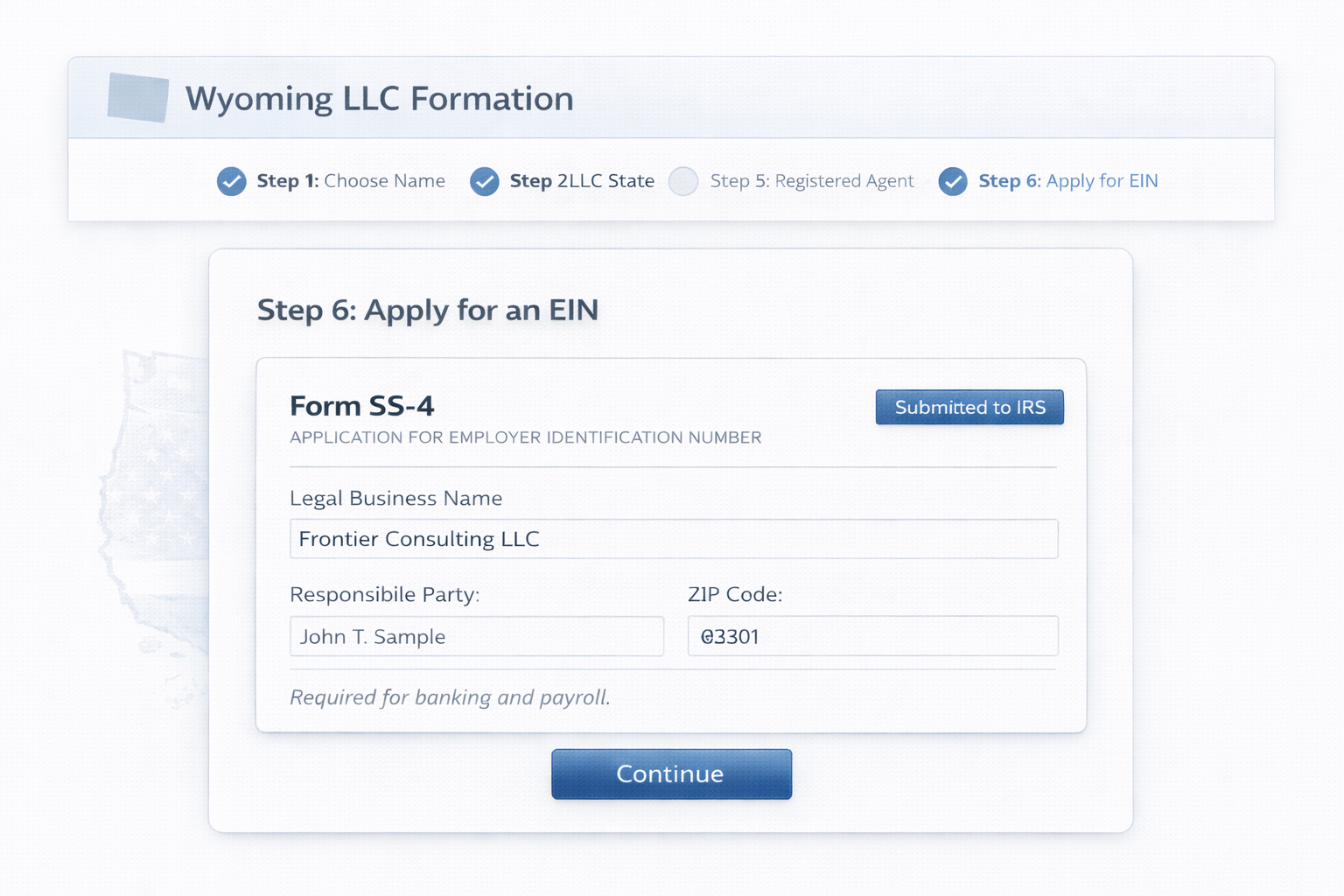This screenshot has width=1344, height=896.
Task: Expand the ZIP Code field
Action: (871, 636)
